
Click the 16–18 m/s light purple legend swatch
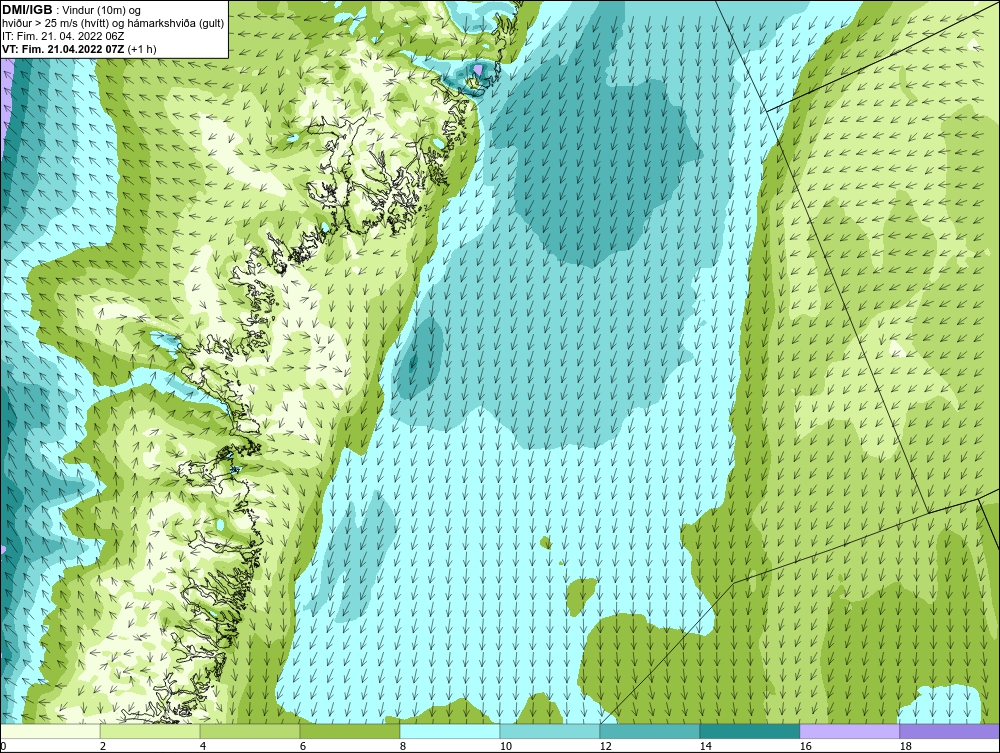pyautogui.click(x=849, y=731)
